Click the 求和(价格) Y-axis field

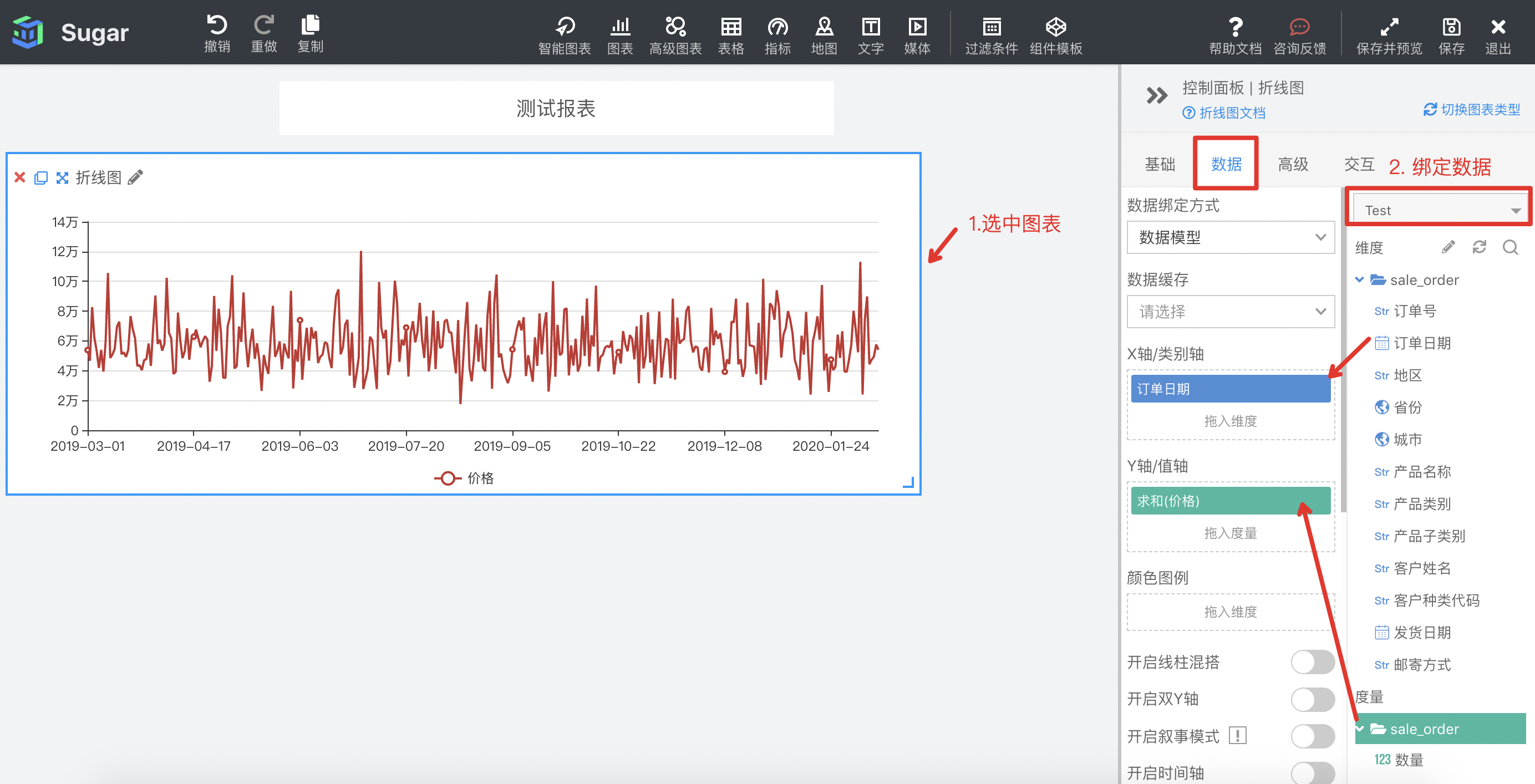tap(1230, 501)
